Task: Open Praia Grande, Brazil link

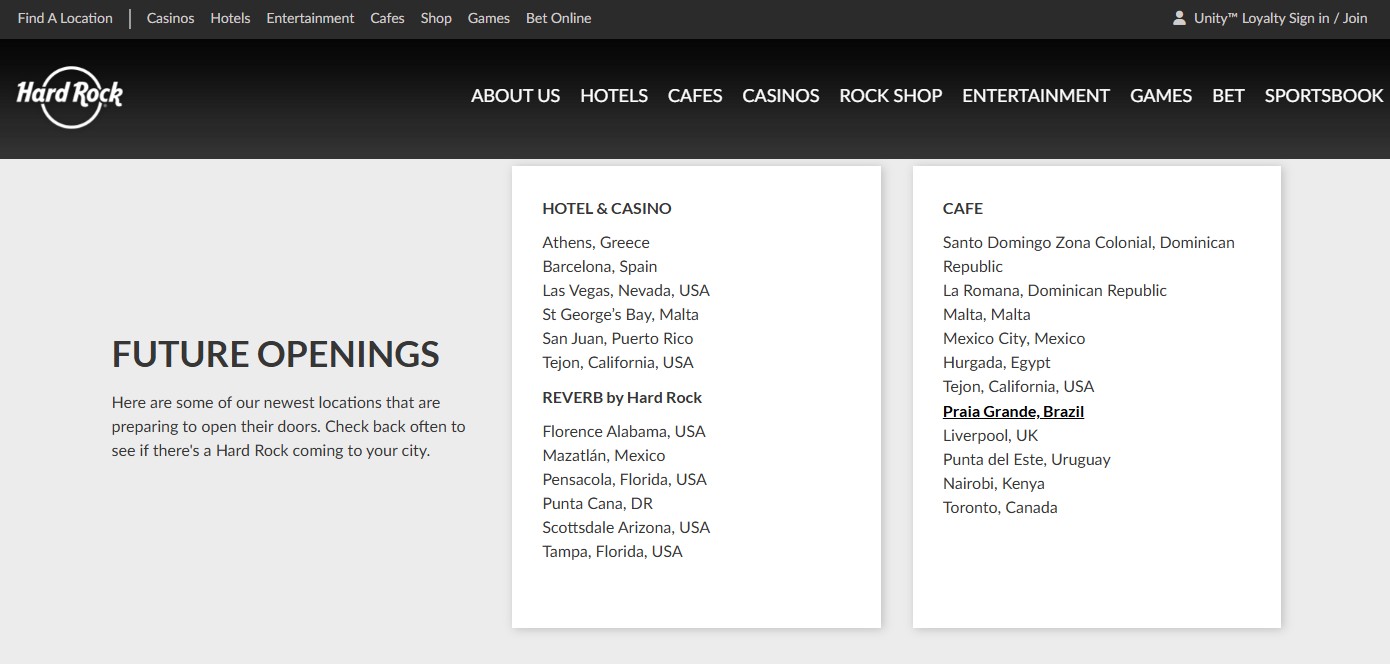Action: pos(1013,411)
